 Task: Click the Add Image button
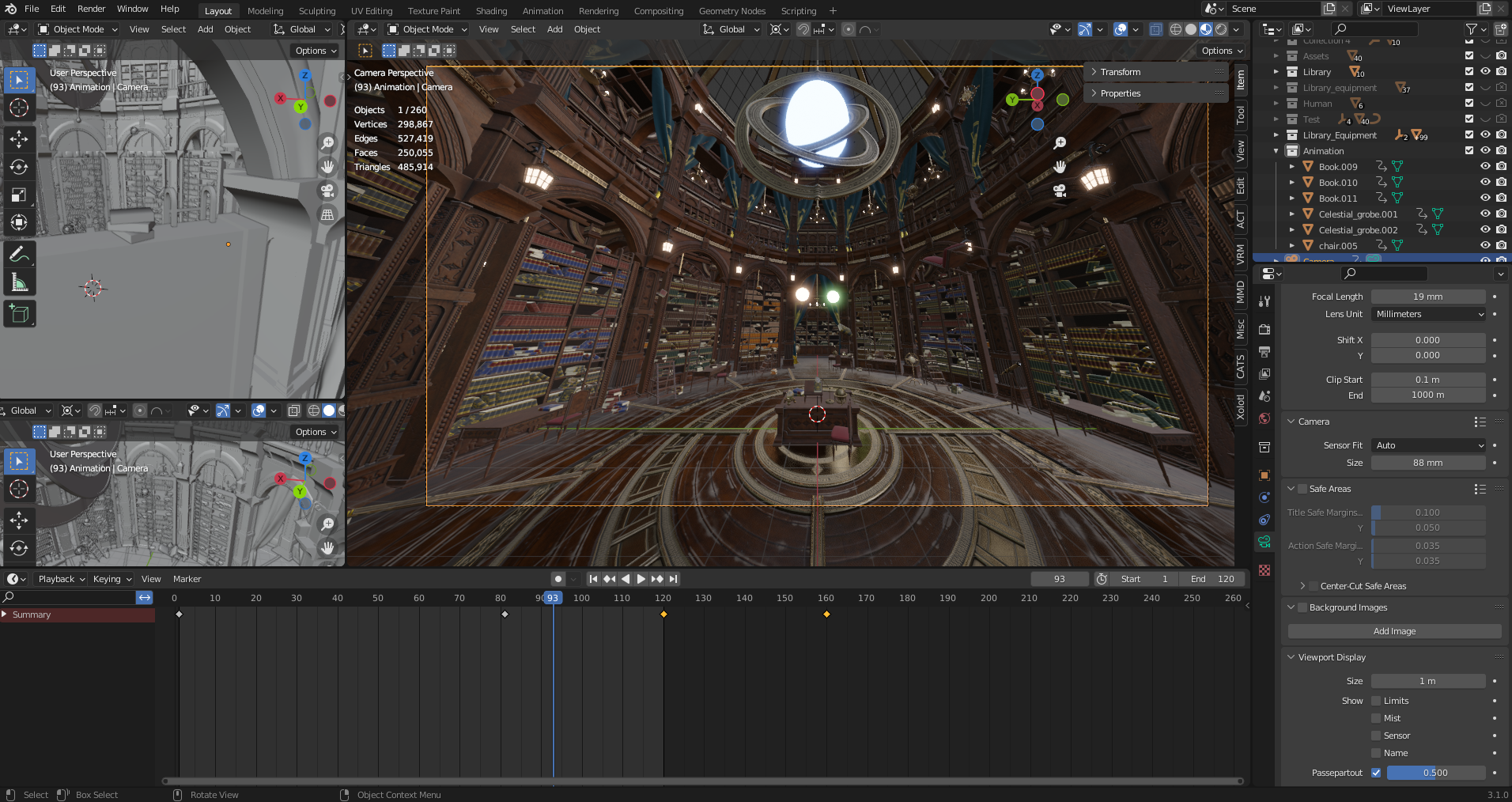point(1393,631)
